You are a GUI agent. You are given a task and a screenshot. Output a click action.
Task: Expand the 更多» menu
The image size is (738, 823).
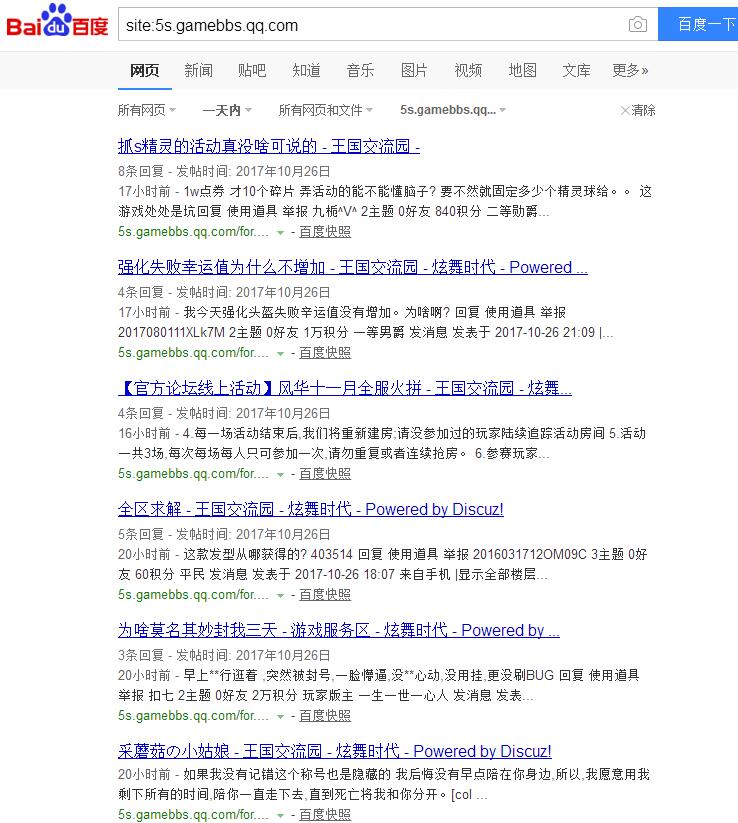(x=630, y=70)
